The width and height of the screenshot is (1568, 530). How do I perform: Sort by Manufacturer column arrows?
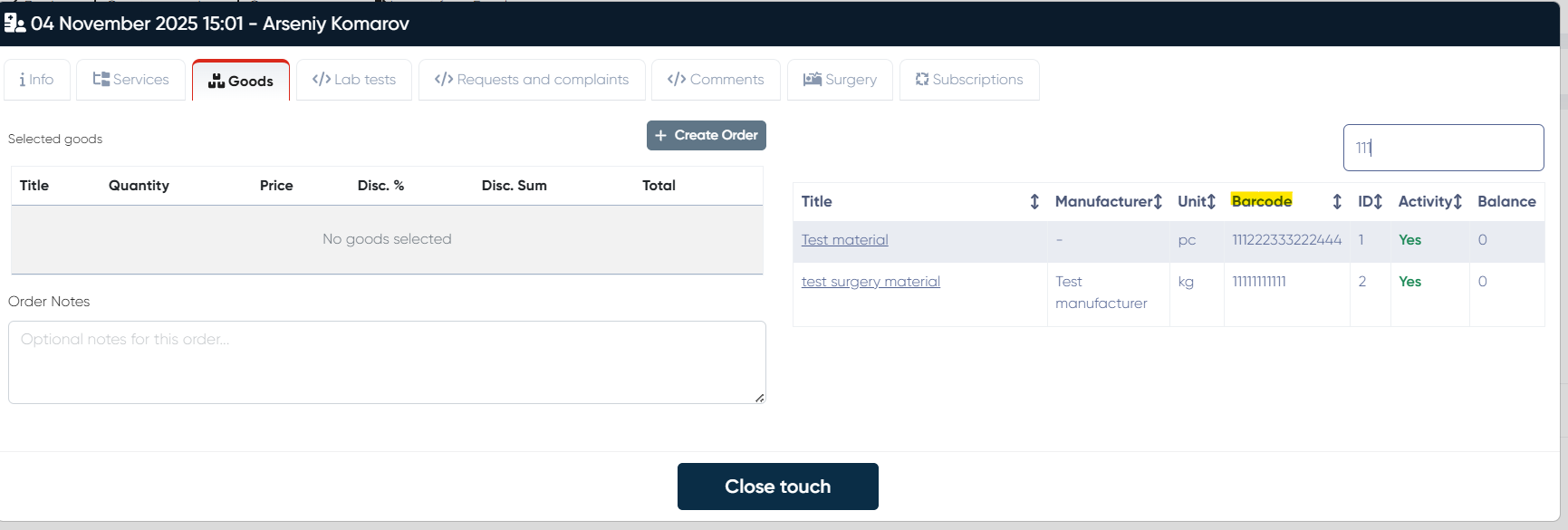point(1158,202)
